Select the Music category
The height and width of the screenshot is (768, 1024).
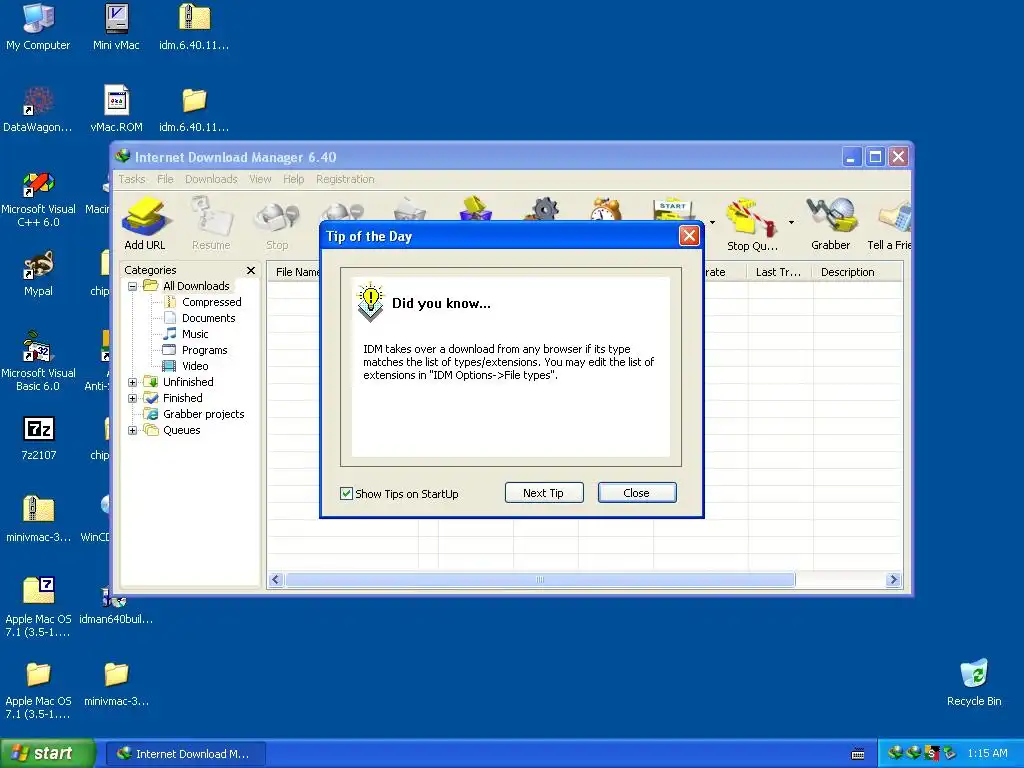coord(195,334)
